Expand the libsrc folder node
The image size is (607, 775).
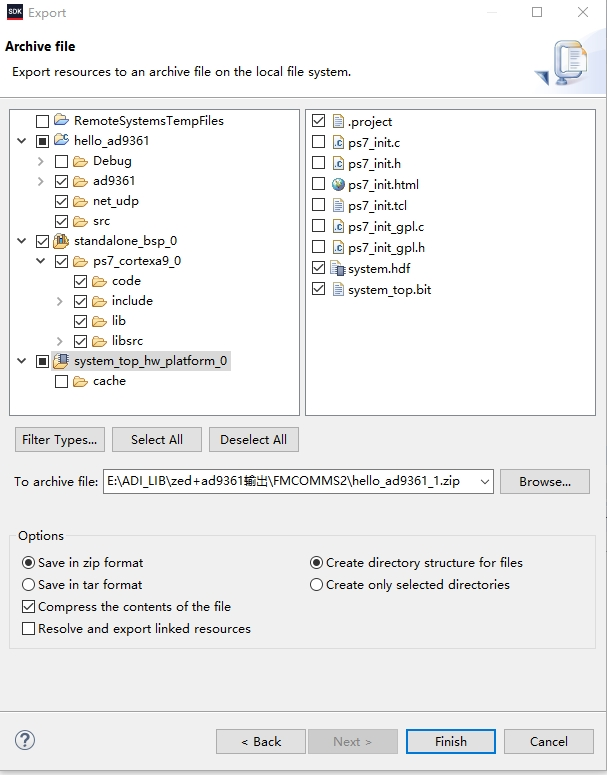(60, 341)
